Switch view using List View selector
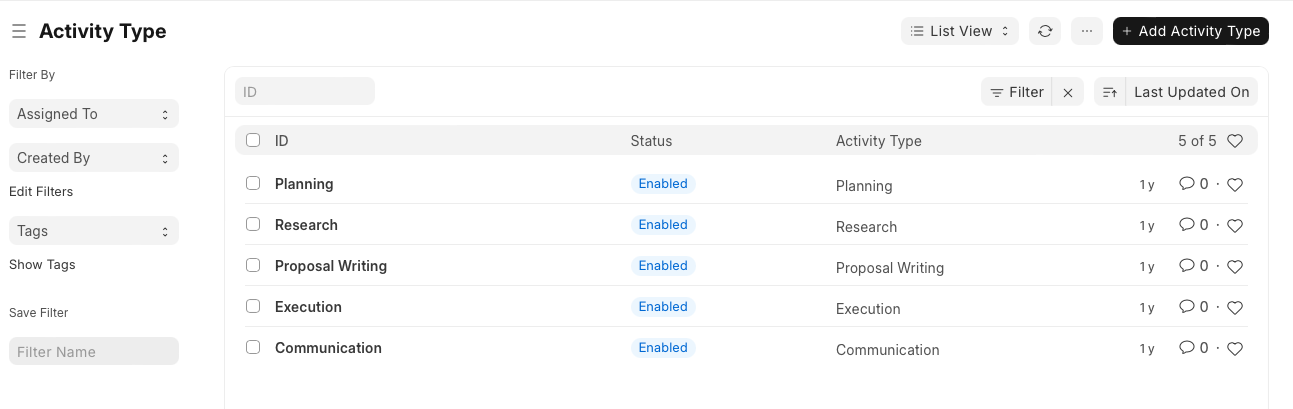1293x409 pixels. pyautogui.click(x=960, y=31)
